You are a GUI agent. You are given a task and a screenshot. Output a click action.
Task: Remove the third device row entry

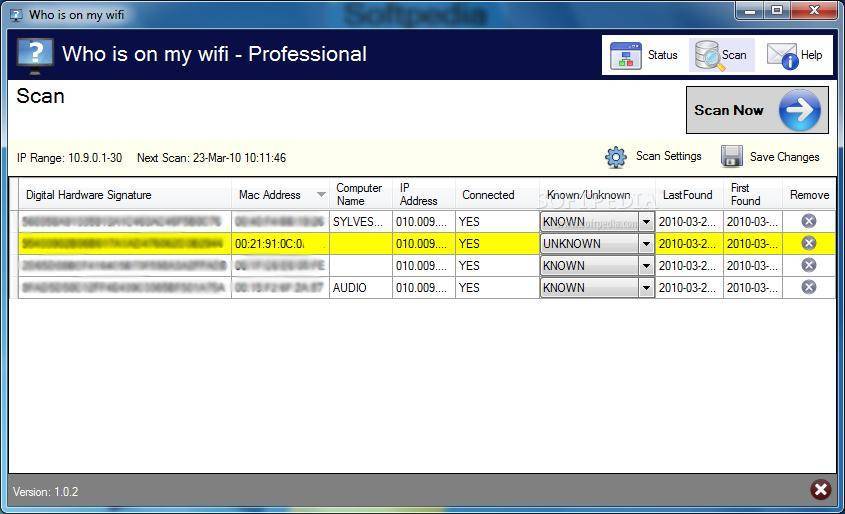[809, 265]
